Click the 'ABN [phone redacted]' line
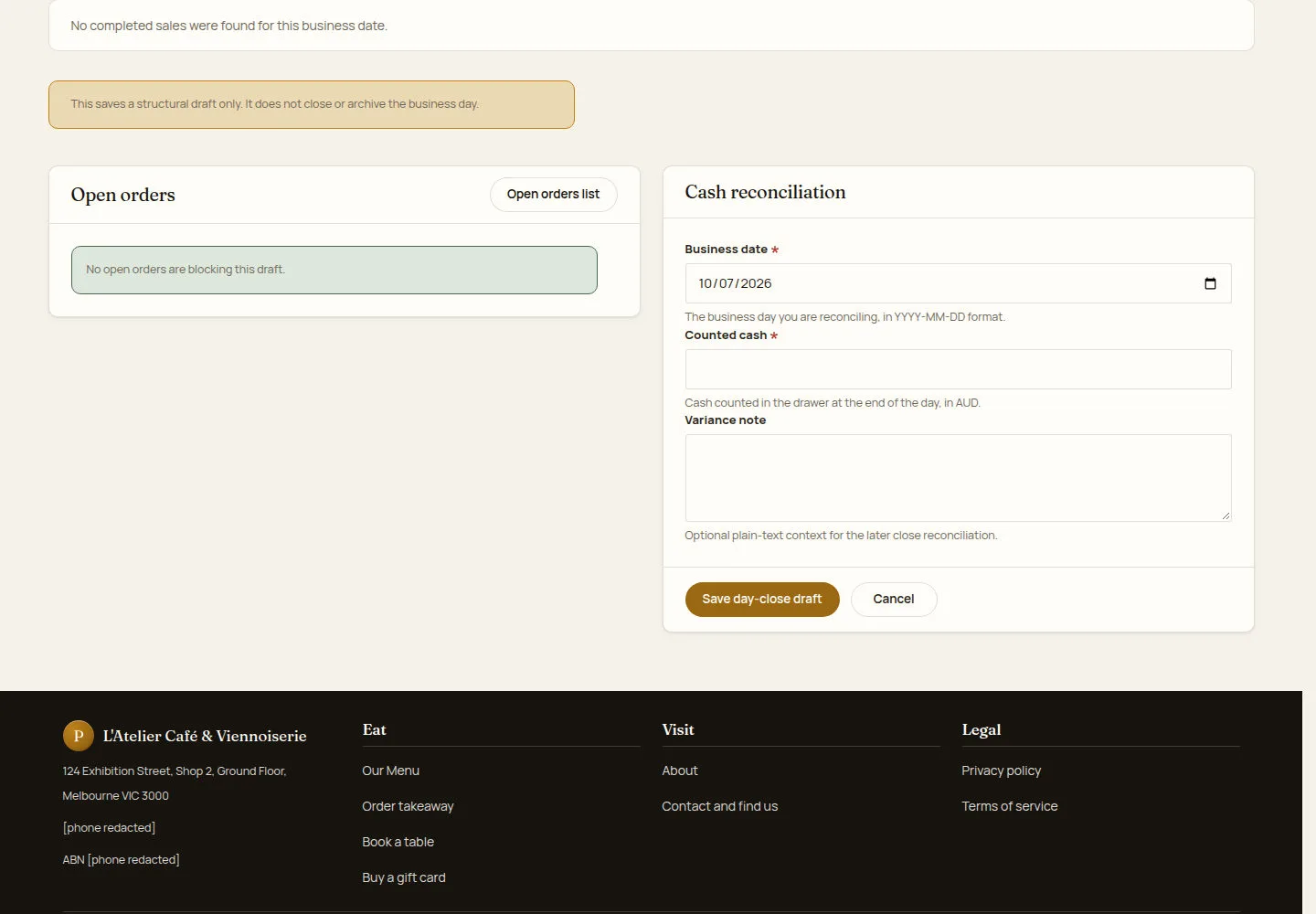Screen dimensions: 1316x914 click(x=121, y=860)
